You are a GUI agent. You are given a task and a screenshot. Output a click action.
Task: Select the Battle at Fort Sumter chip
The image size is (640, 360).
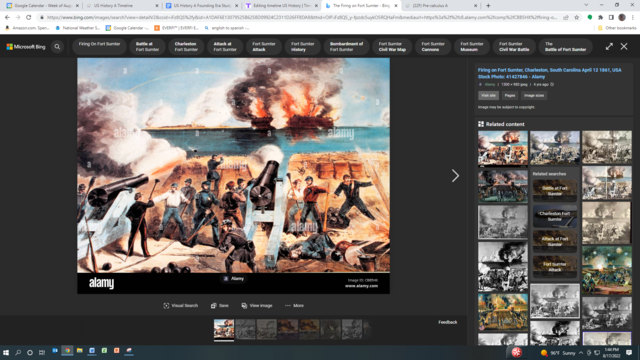(147, 47)
